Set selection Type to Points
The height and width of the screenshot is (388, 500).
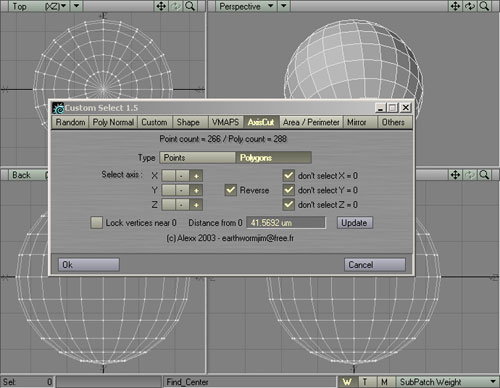coord(197,158)
